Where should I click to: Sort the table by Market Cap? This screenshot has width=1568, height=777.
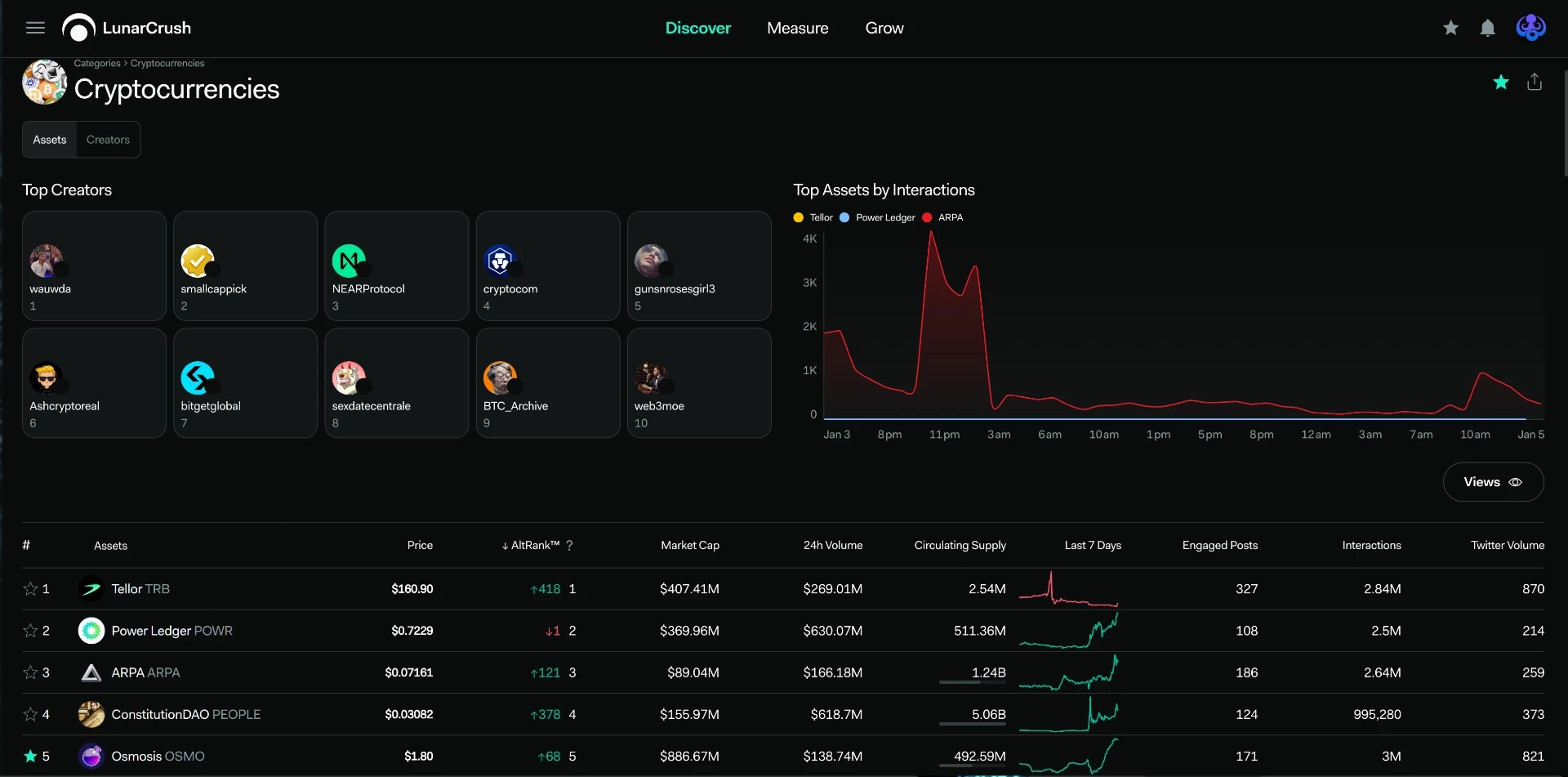[690, 545]
